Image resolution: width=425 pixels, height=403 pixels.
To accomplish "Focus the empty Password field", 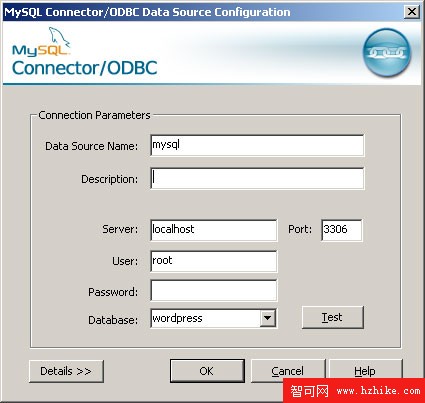I will tap(214, 291).
